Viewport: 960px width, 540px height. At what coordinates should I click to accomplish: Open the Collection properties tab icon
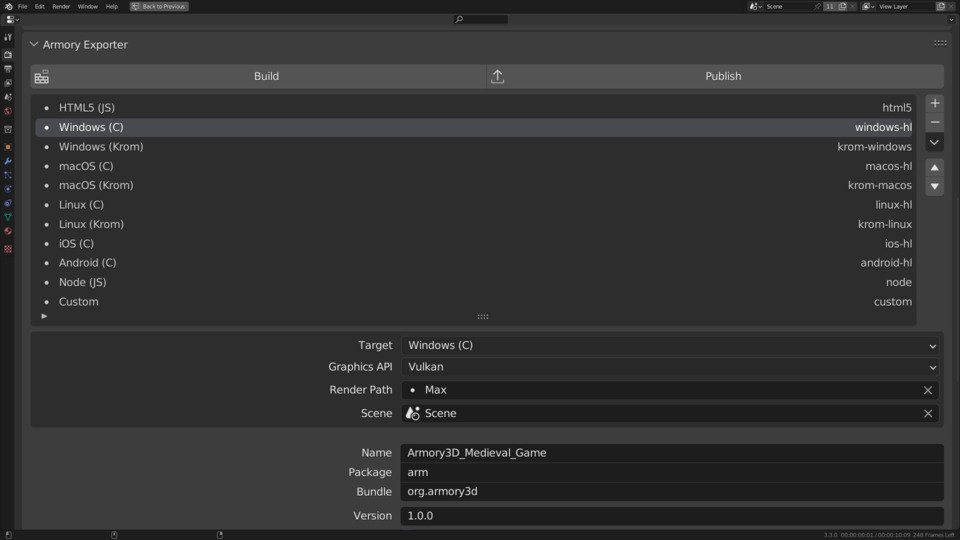[x=8, y=130]
